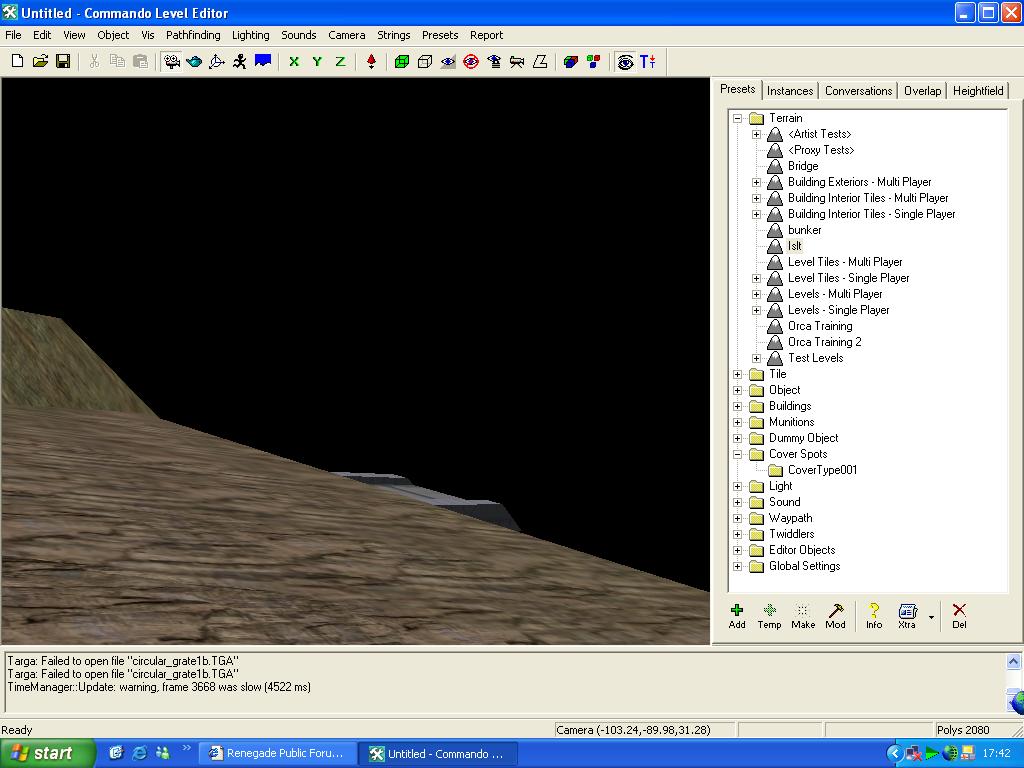Save the level with floppy disk icon
The height and width of the screenshot is (768, 1024).
(63, 61)
